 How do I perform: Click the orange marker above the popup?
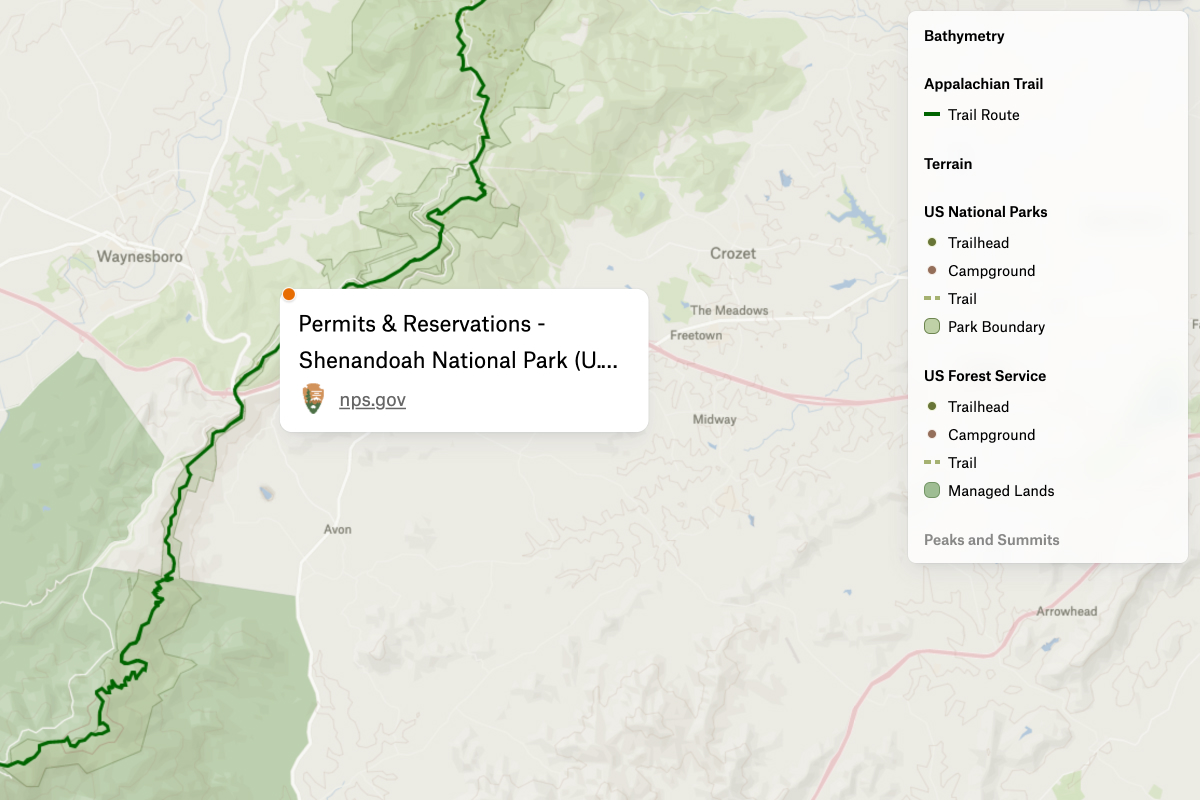click(289, 294)
